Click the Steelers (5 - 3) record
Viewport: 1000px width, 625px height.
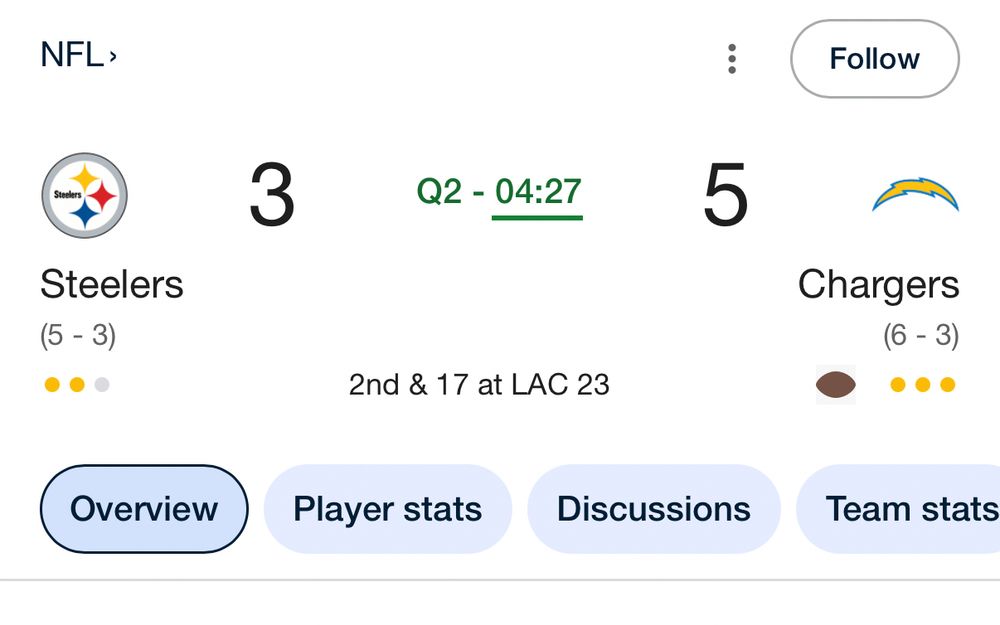click(x=78, y=335)
